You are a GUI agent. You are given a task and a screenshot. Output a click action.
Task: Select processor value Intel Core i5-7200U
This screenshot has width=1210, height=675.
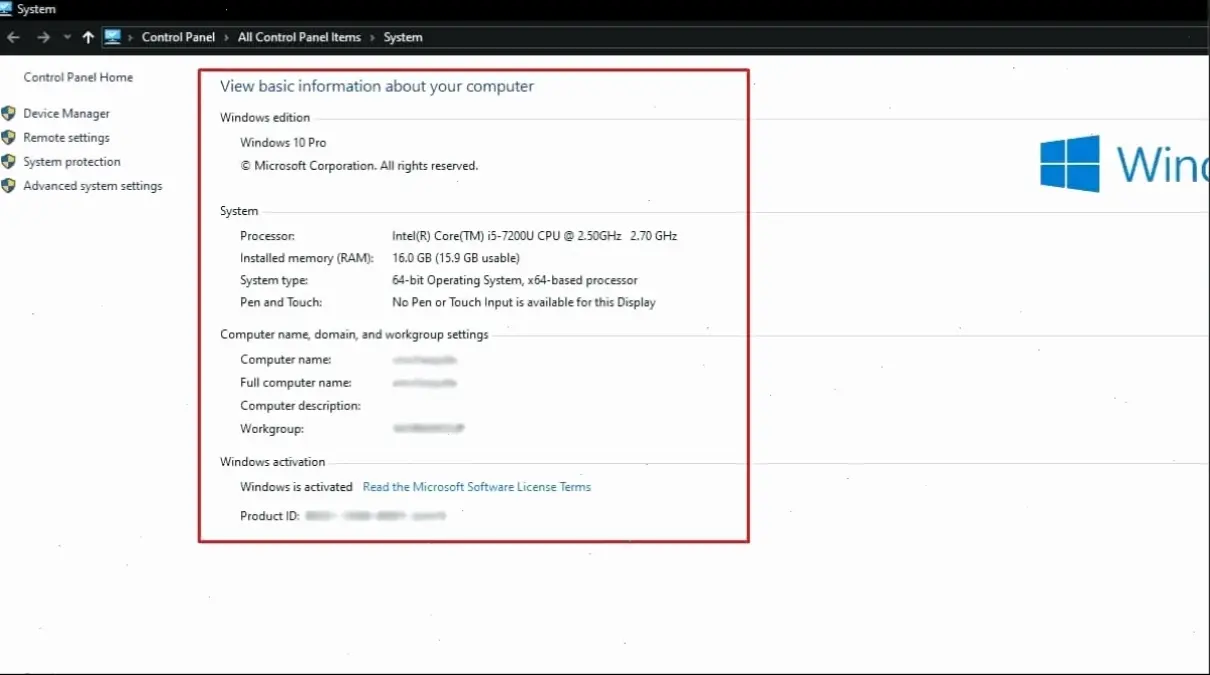click(535, 236)
